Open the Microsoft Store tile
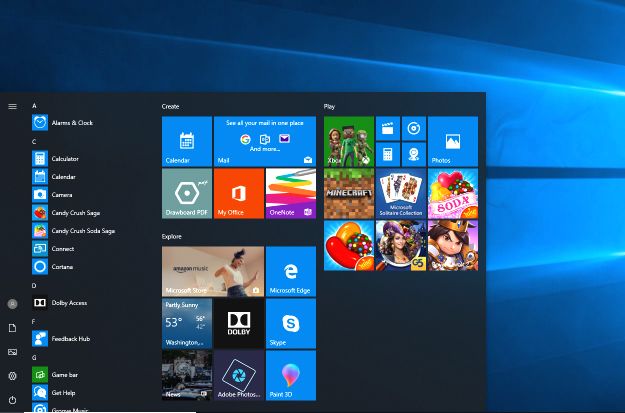625x413 pixels. coord(213,271)
